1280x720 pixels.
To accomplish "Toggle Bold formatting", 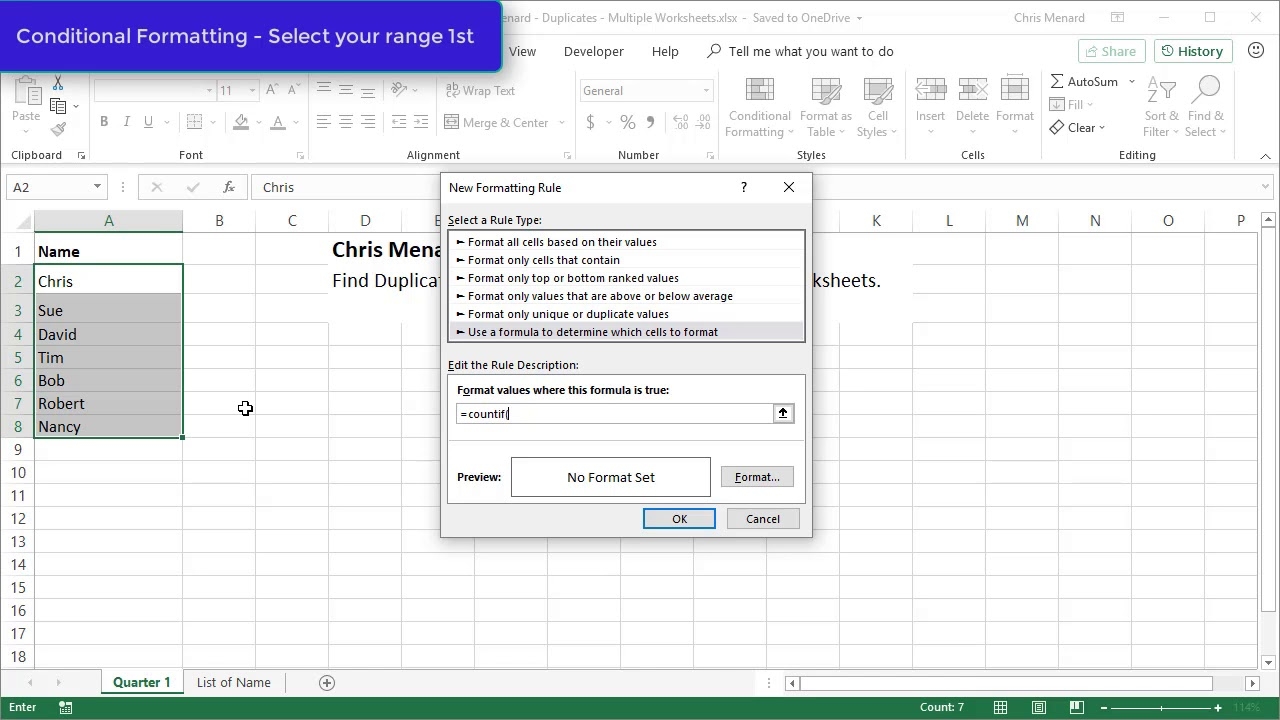I will 104,122.
